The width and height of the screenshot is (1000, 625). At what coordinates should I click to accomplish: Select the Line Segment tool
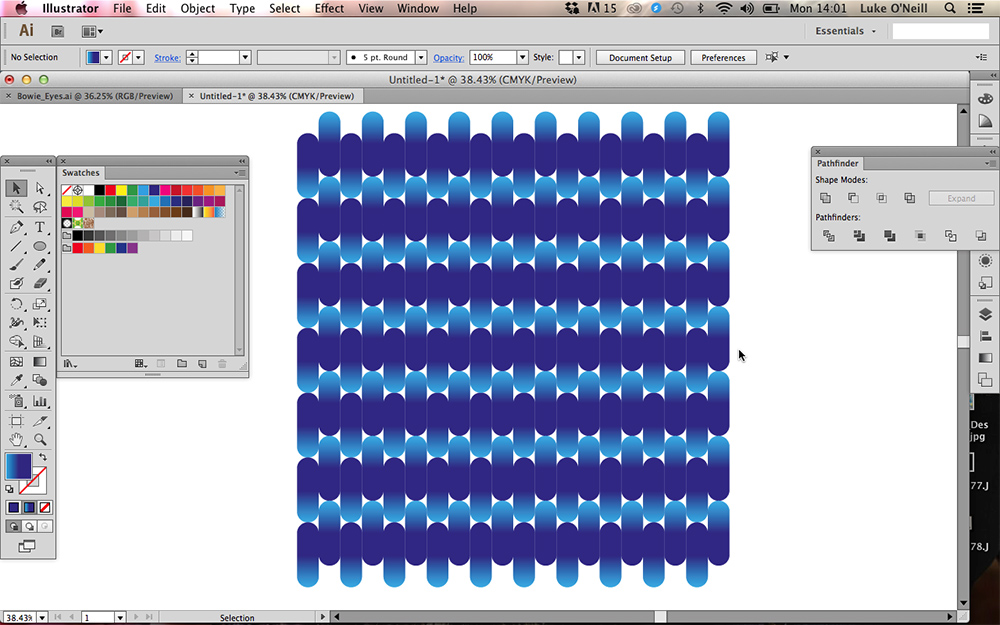pos(17,246)
